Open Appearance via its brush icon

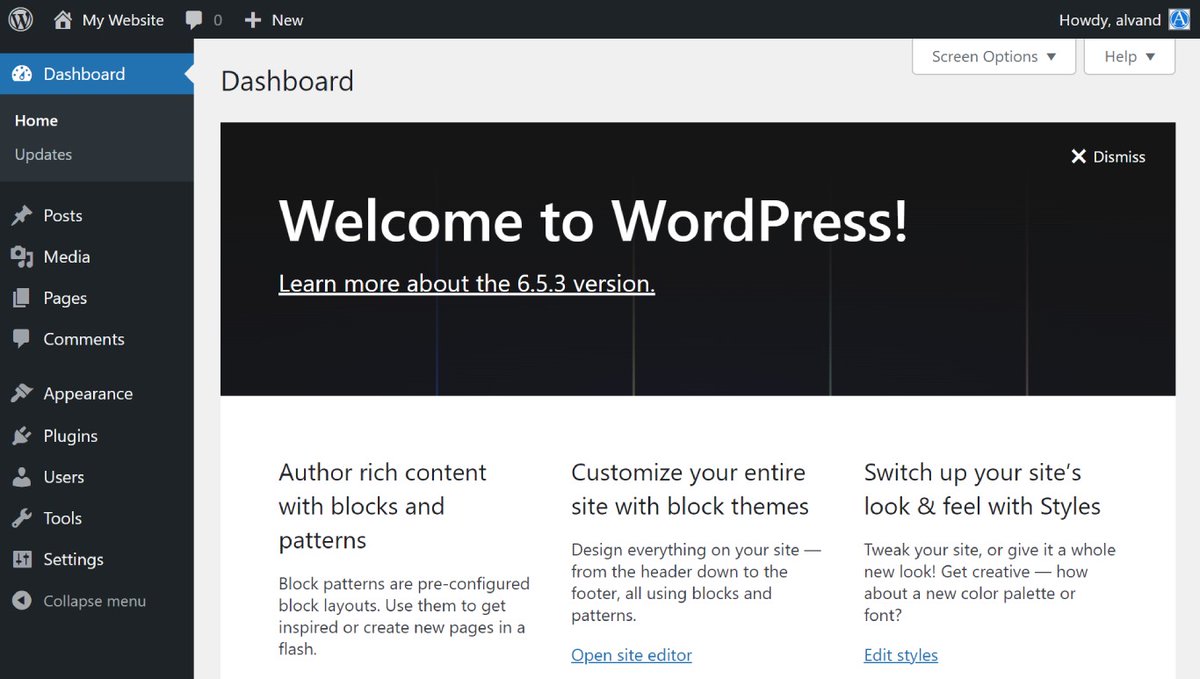pos(22,393)
